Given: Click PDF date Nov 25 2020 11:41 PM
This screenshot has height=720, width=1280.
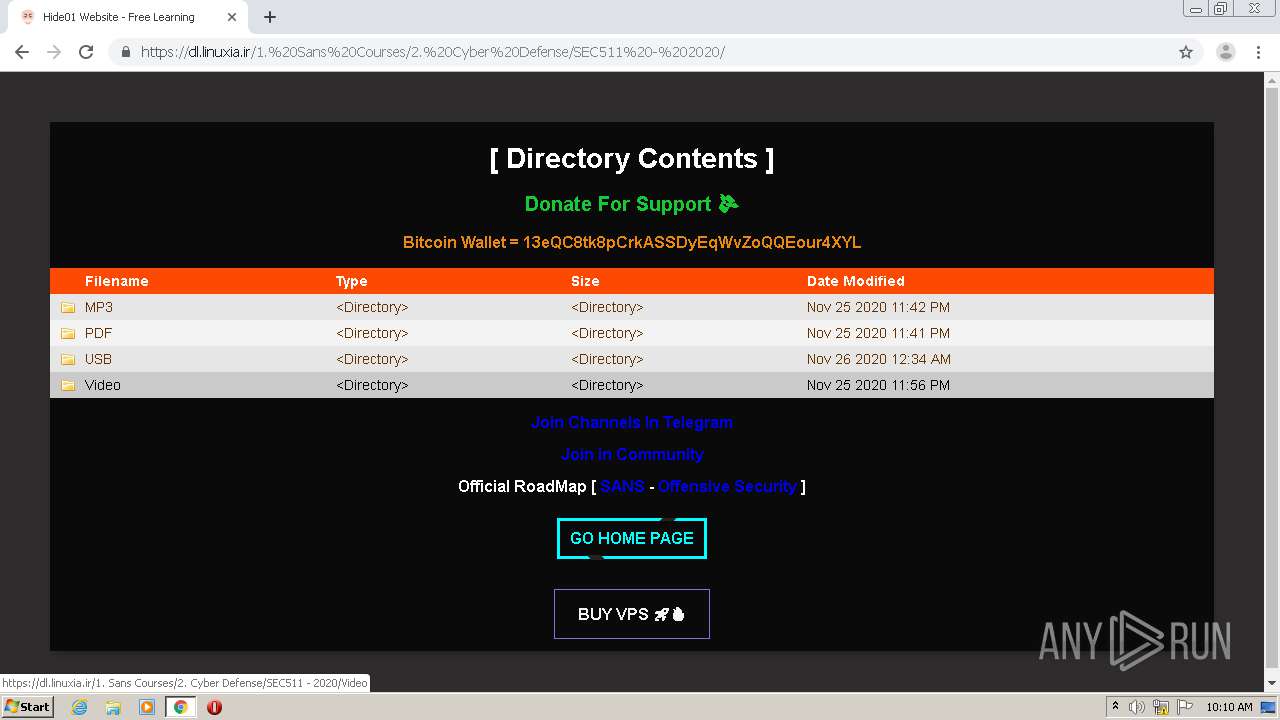Looking at the screenshot, I should point(878,333).
